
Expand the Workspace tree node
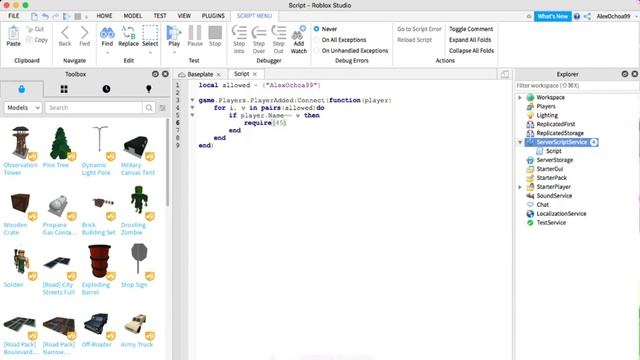[520, 98]
